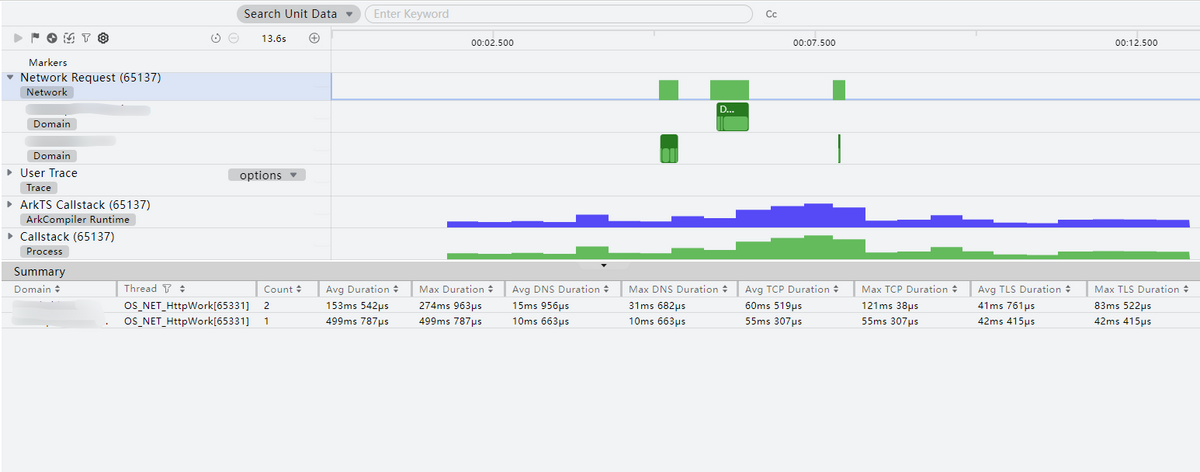The height and width of the screenshot is (472, 1200).
Task: Click the play button in the timeline toolbar
Action: click(x=17, y=38)
